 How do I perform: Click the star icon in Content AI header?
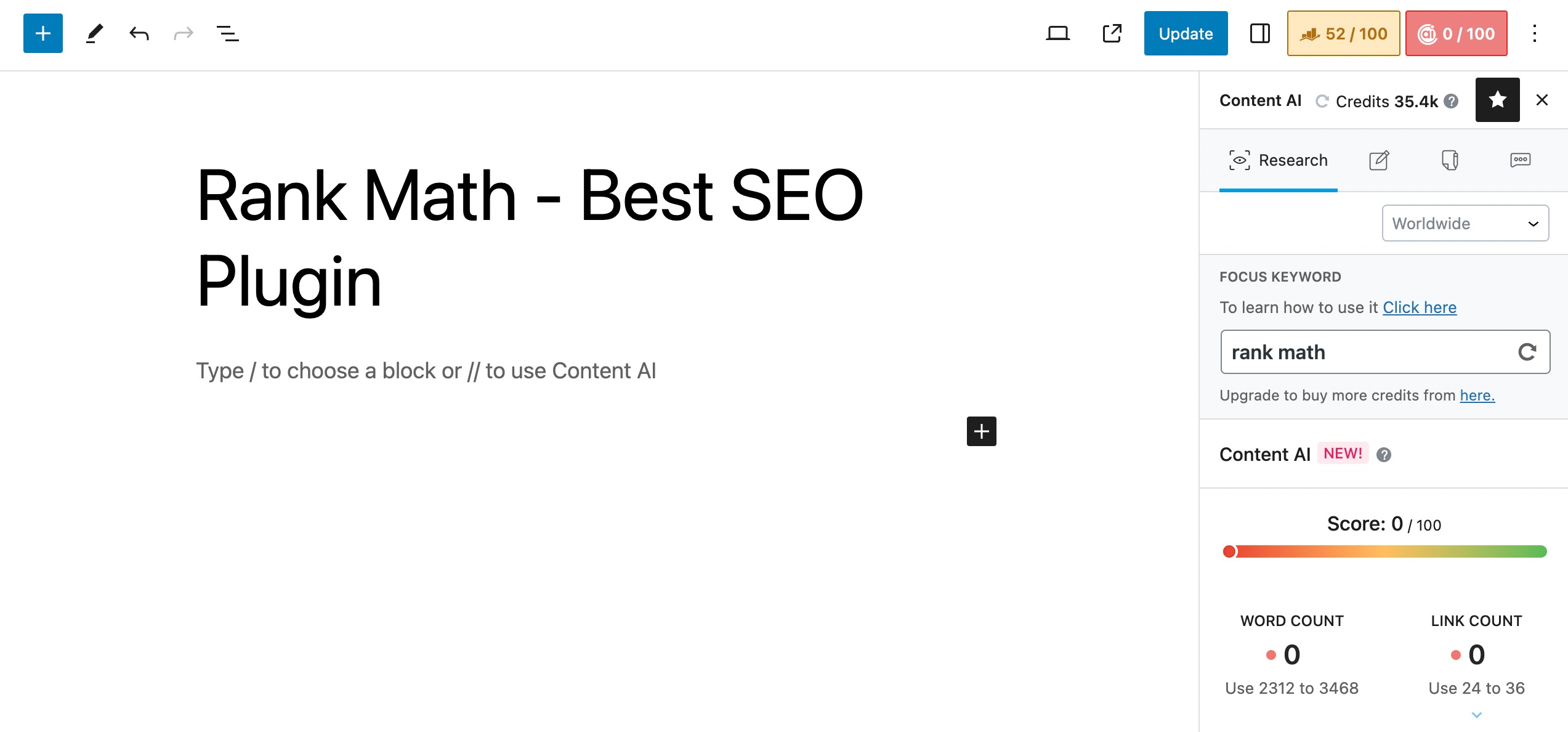1497,100
